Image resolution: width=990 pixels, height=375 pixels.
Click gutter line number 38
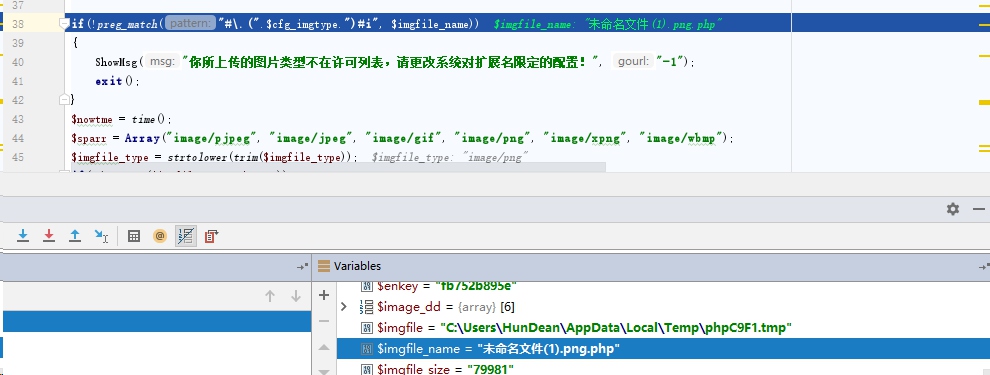click(18, 24)
